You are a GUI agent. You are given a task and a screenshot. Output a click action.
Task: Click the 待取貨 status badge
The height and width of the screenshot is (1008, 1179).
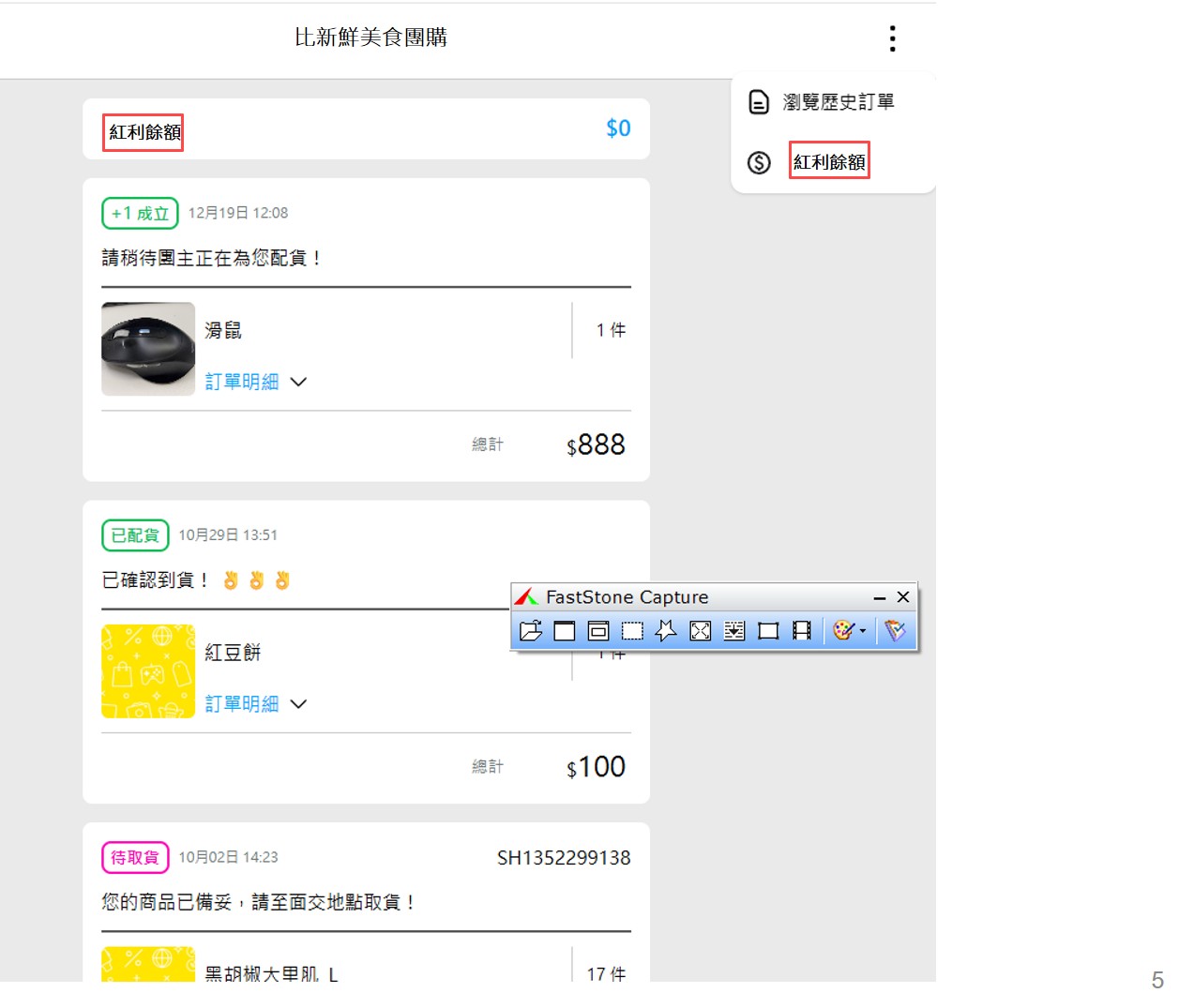click(x=135, y=857)
